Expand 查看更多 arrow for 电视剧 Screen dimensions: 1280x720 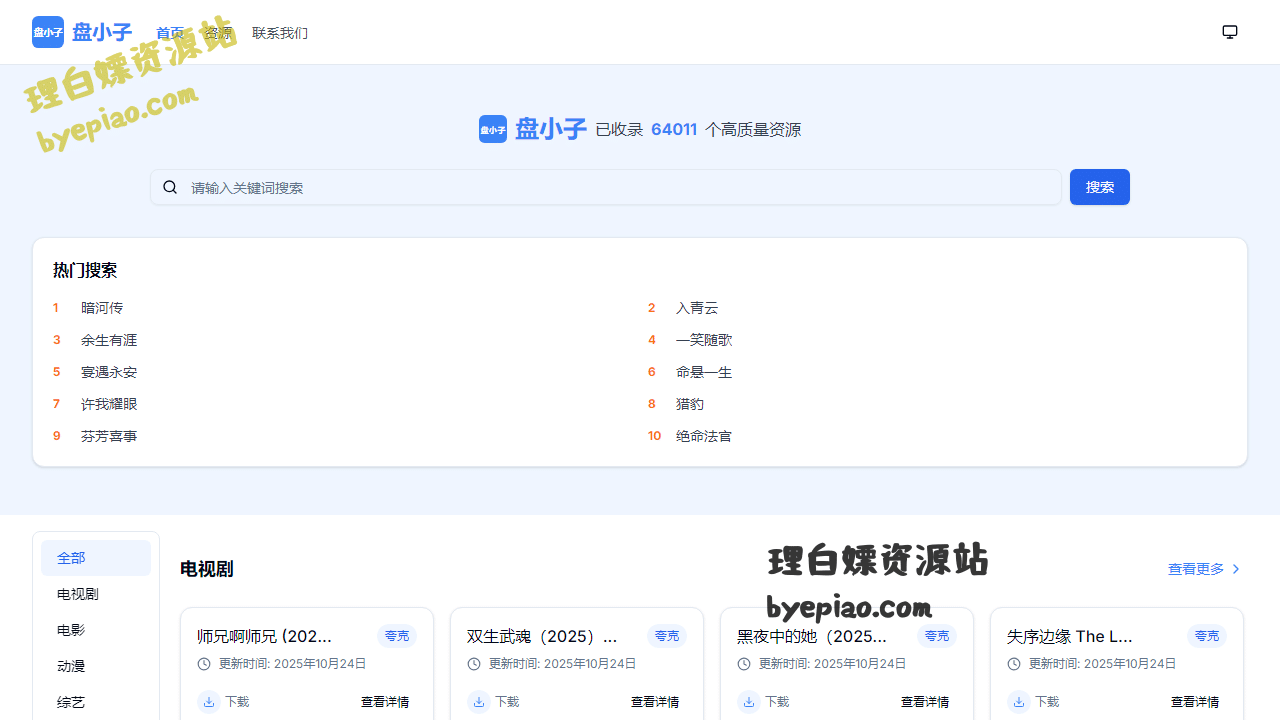1236,569
